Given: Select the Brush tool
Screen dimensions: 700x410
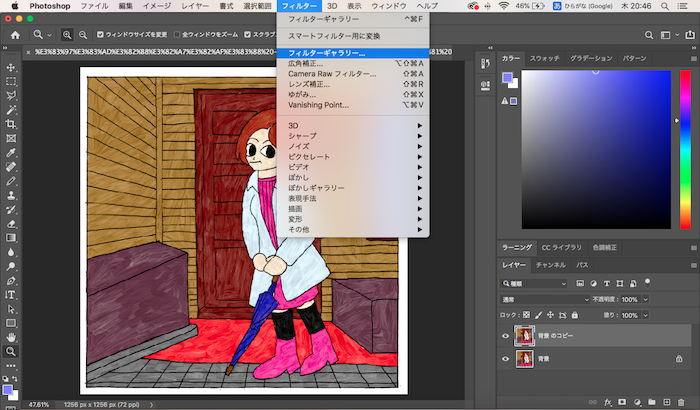Looking at the screenshot, I should click(11, 181).
